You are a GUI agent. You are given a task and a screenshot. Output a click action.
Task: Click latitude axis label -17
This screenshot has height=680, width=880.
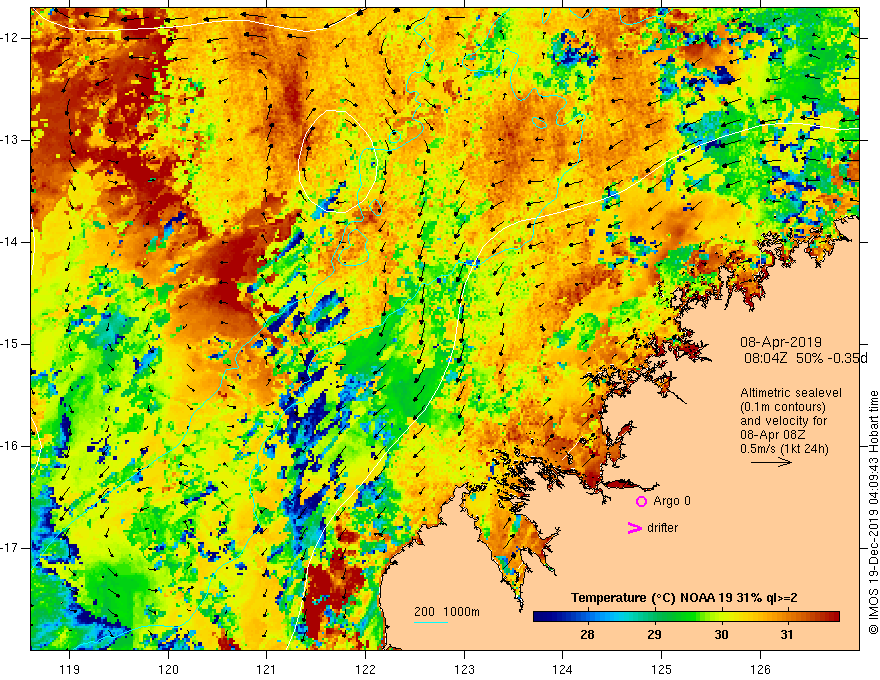[10, 548]
